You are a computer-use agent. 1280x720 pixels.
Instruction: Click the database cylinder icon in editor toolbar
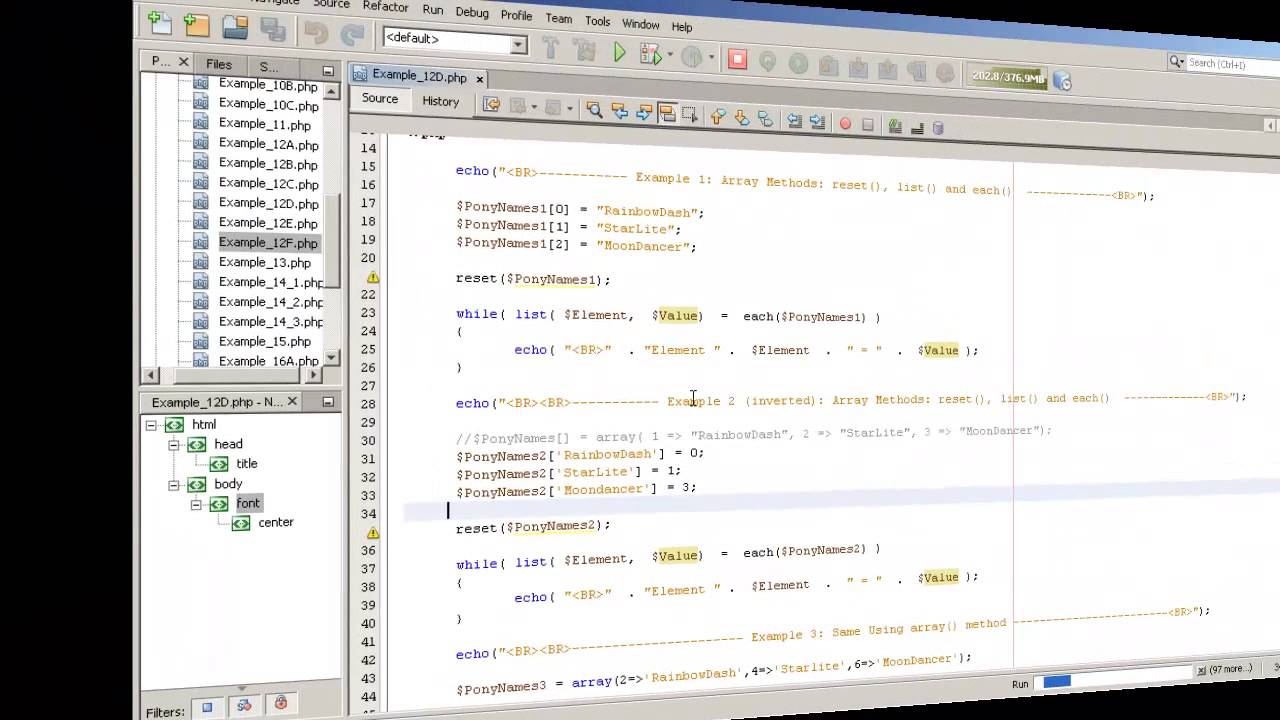(x=938, y=128)
